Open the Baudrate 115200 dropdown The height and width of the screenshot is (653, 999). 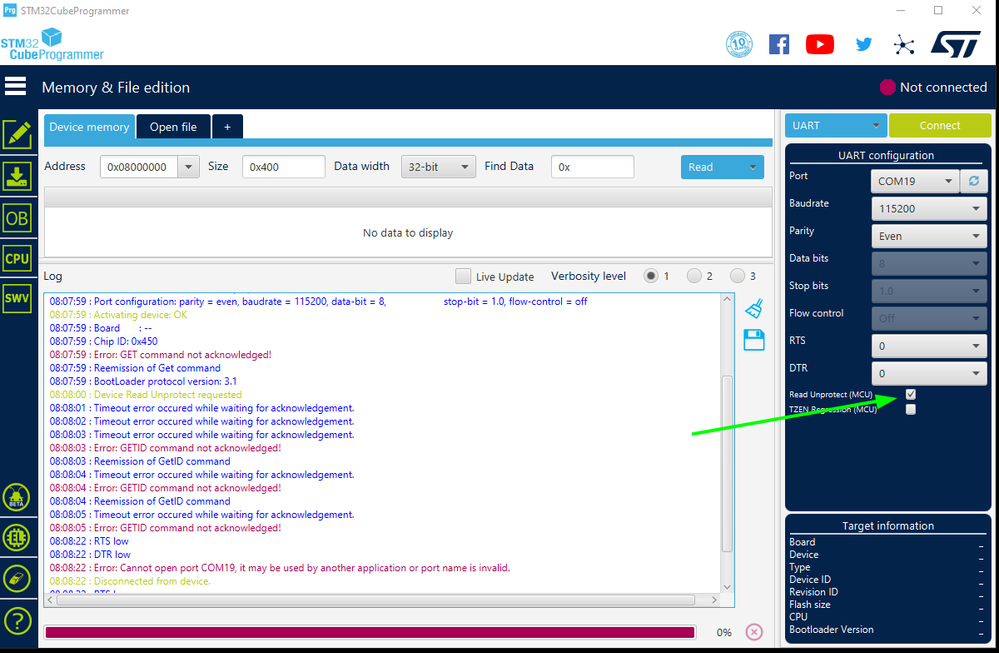click(929, 208)
